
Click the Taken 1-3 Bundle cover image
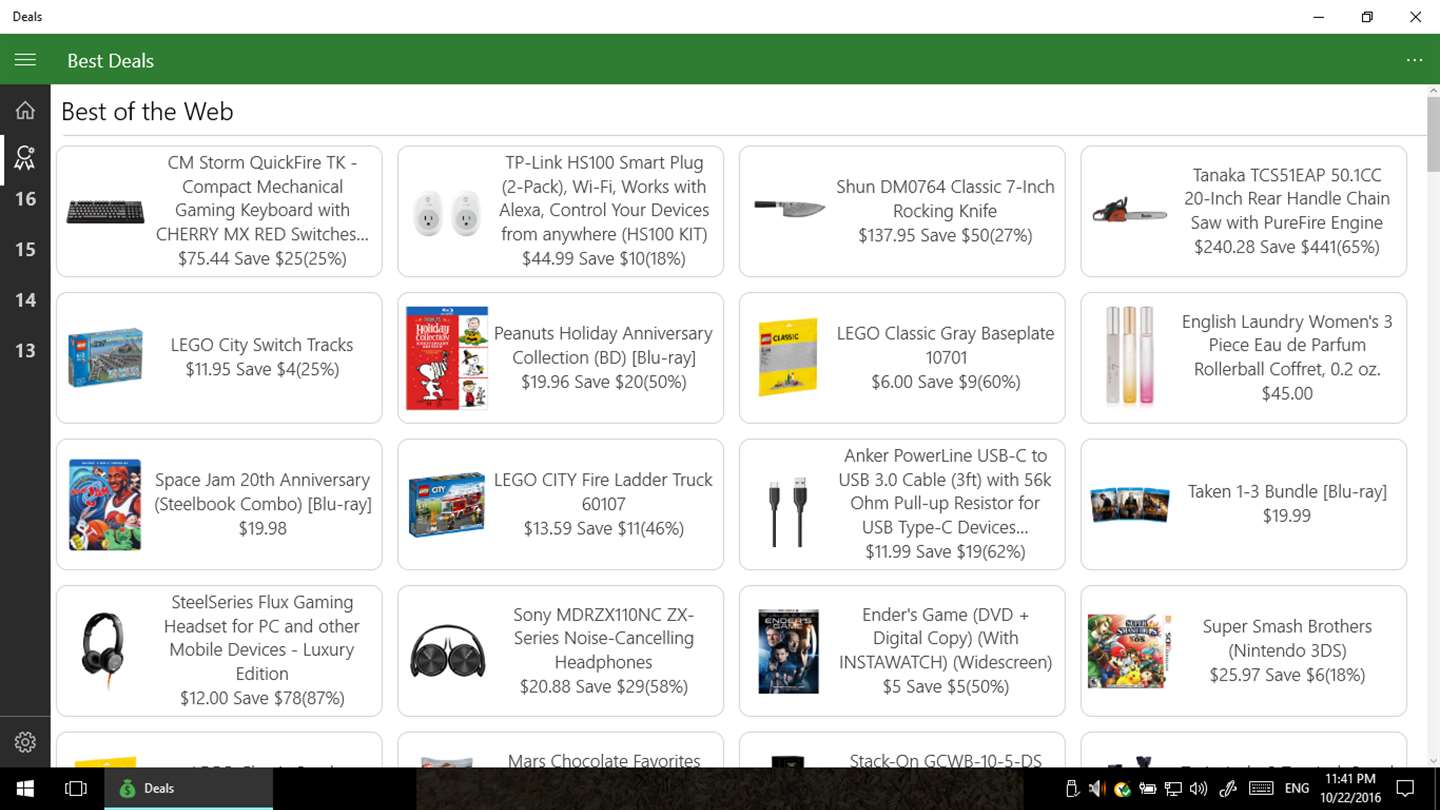(x=1129, y=504)
